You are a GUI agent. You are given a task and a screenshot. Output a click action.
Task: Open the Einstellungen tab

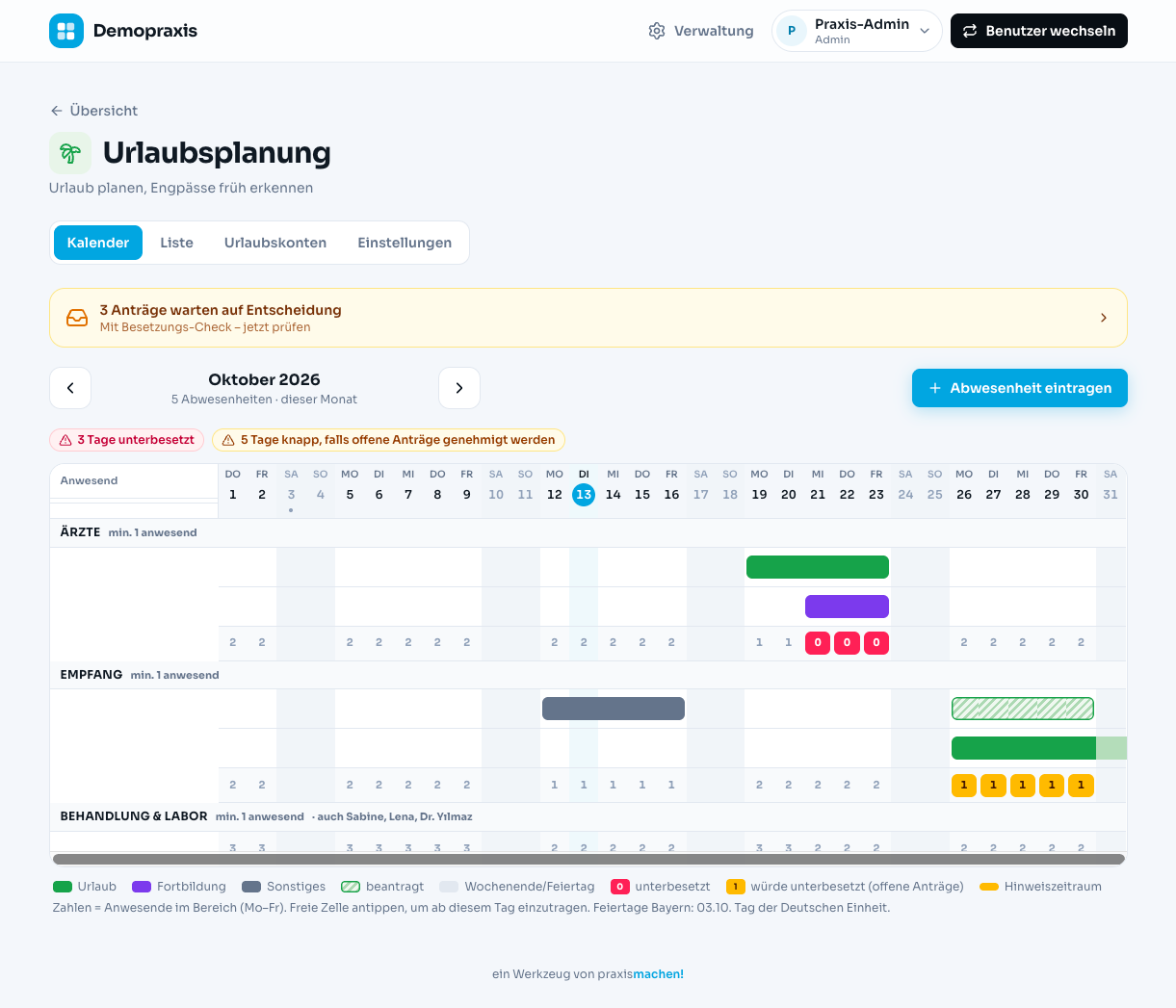405,243
